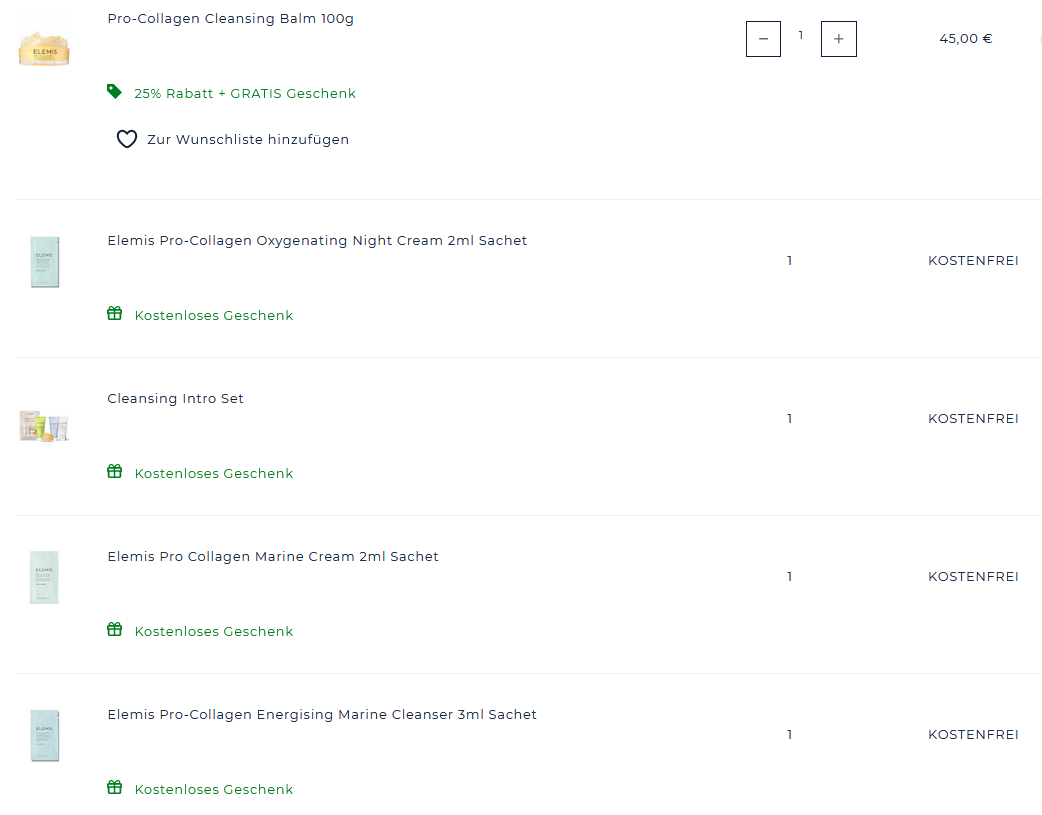
Task: Click the Cleansing Balm quantity field
Action: pyautogui.click(x=800, y=36)
